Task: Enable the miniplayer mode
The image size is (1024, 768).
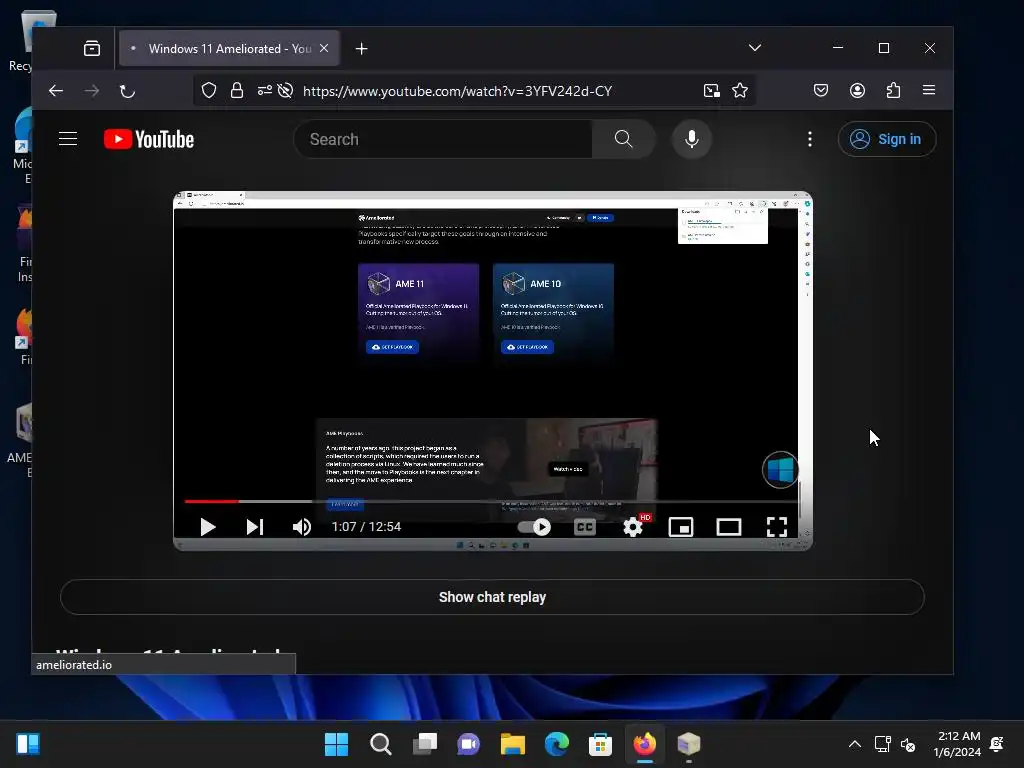Action: pos(681,527)
